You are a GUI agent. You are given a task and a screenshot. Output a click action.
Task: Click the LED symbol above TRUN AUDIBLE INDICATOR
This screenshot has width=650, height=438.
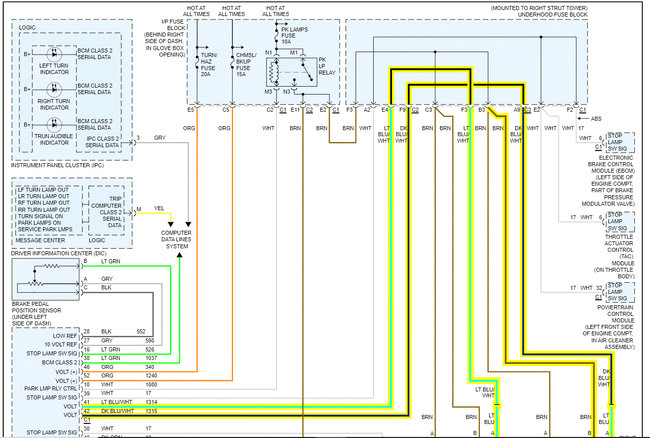coord(54,124)
